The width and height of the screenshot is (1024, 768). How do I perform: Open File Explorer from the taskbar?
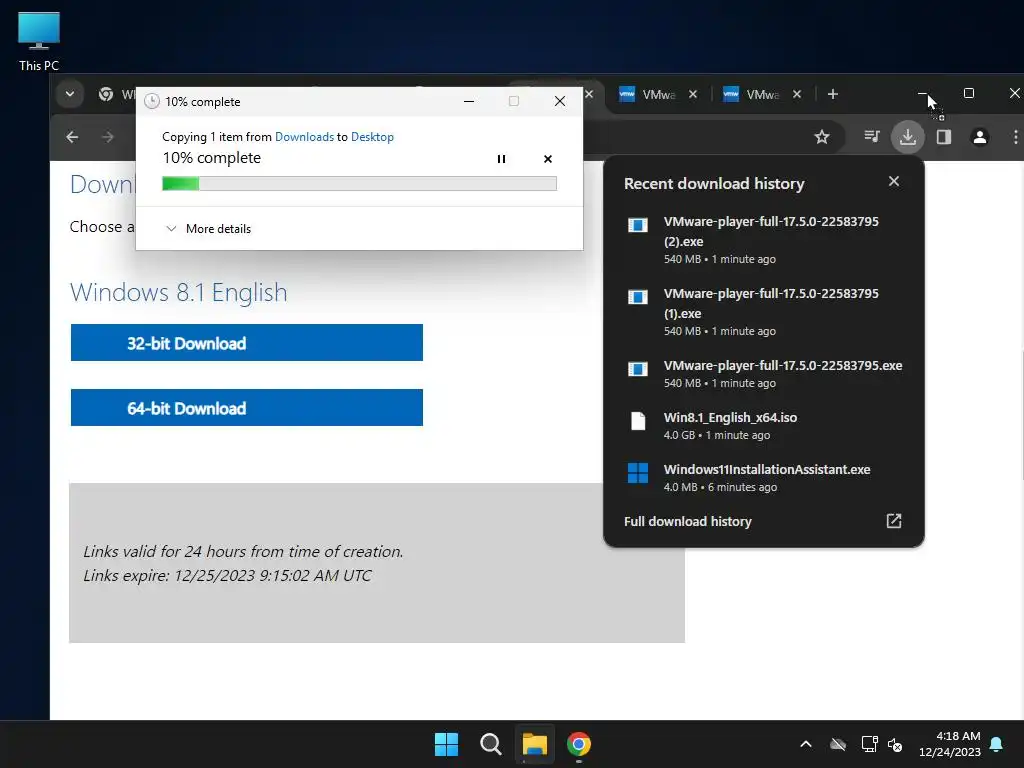[534, 744]
